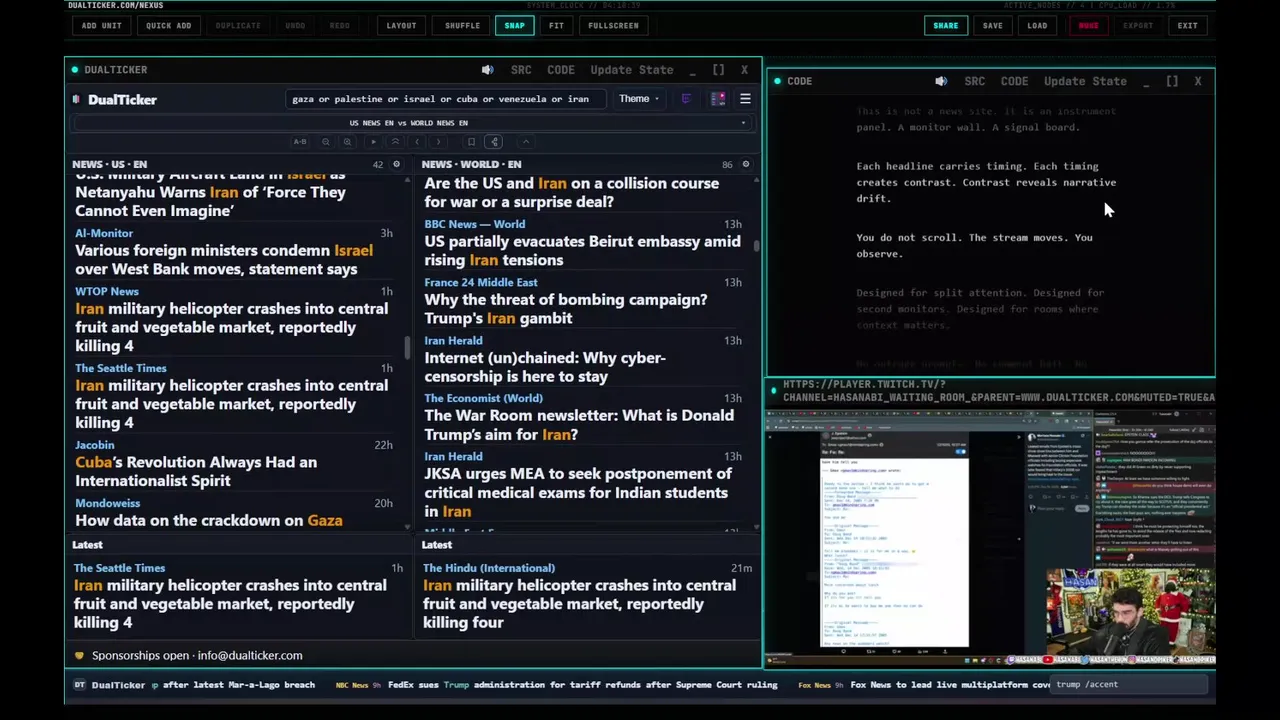This screenshot has width=1280, height=720.
Task: Switch to FULLSCREEN mode
Action: tap(613, 25)
